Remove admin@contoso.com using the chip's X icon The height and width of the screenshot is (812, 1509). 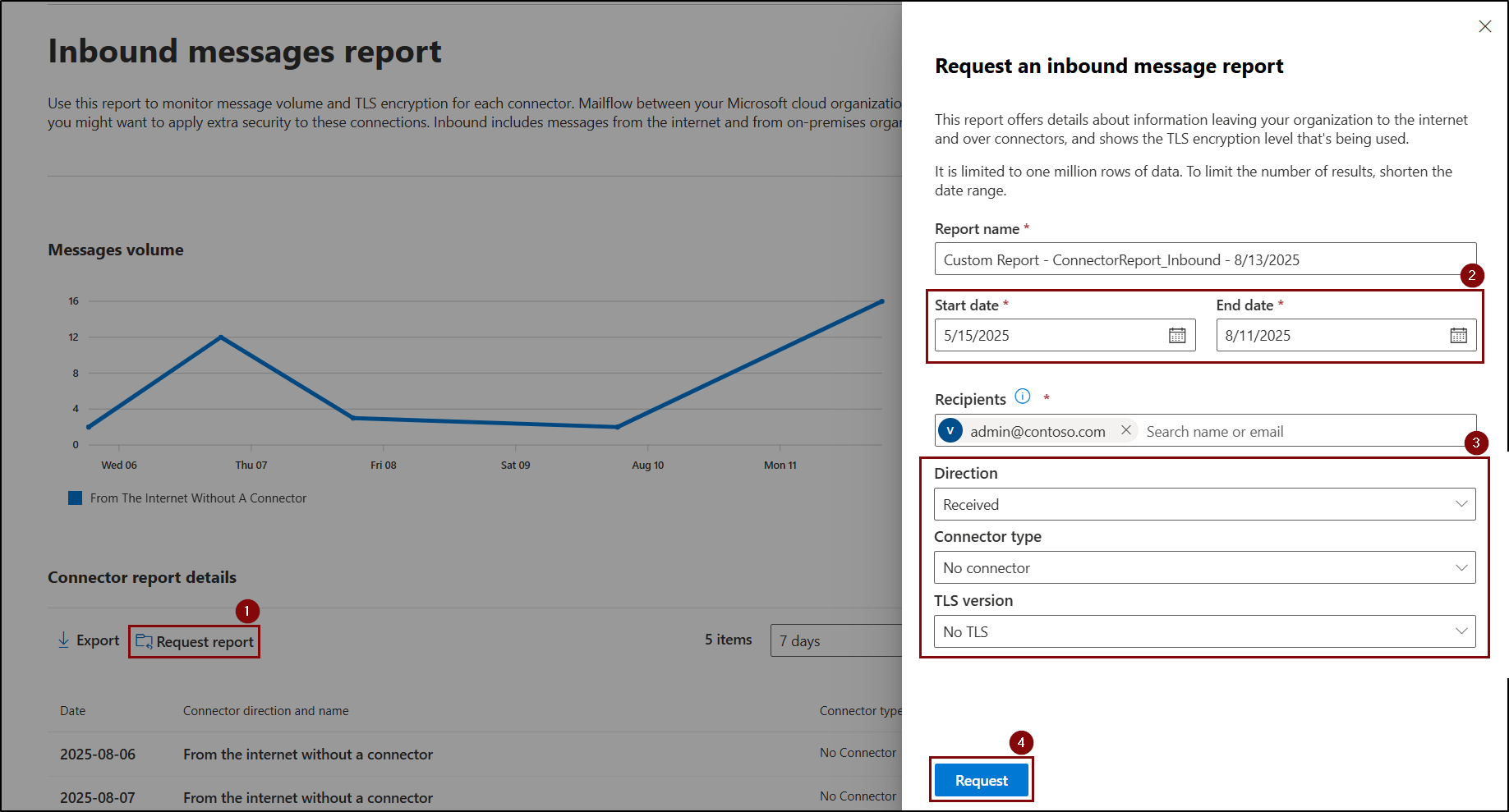(1125, 429)
